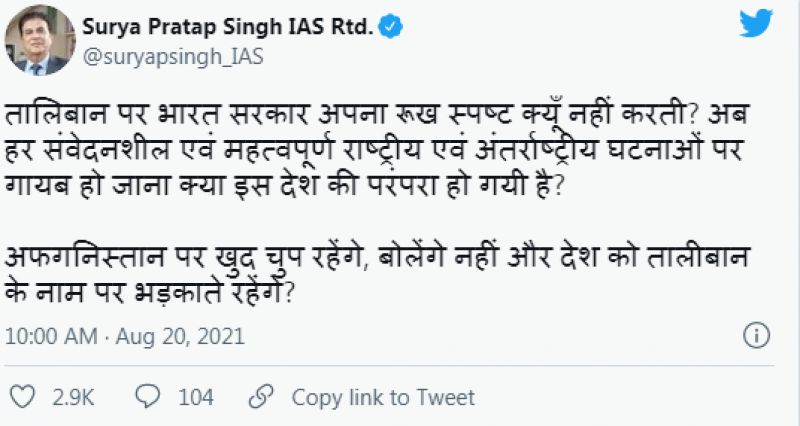Image resolution: width=800 pixels, height=426 pixels.
Task: Open the tweet info circle icon
Action: (759, 334)
